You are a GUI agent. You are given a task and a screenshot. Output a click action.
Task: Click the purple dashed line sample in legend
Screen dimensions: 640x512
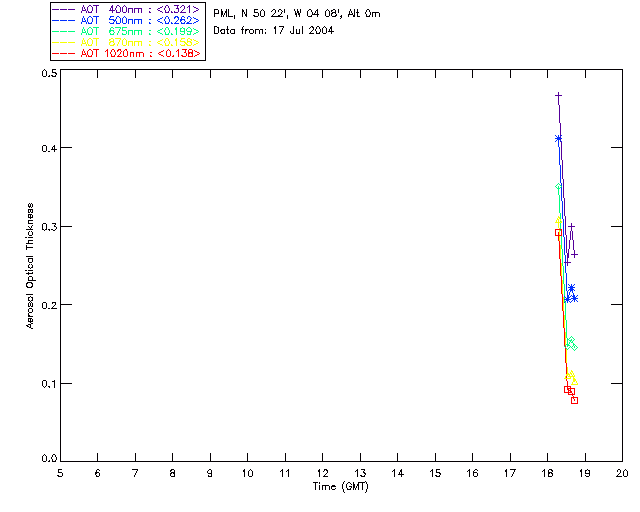click(63, 9)
